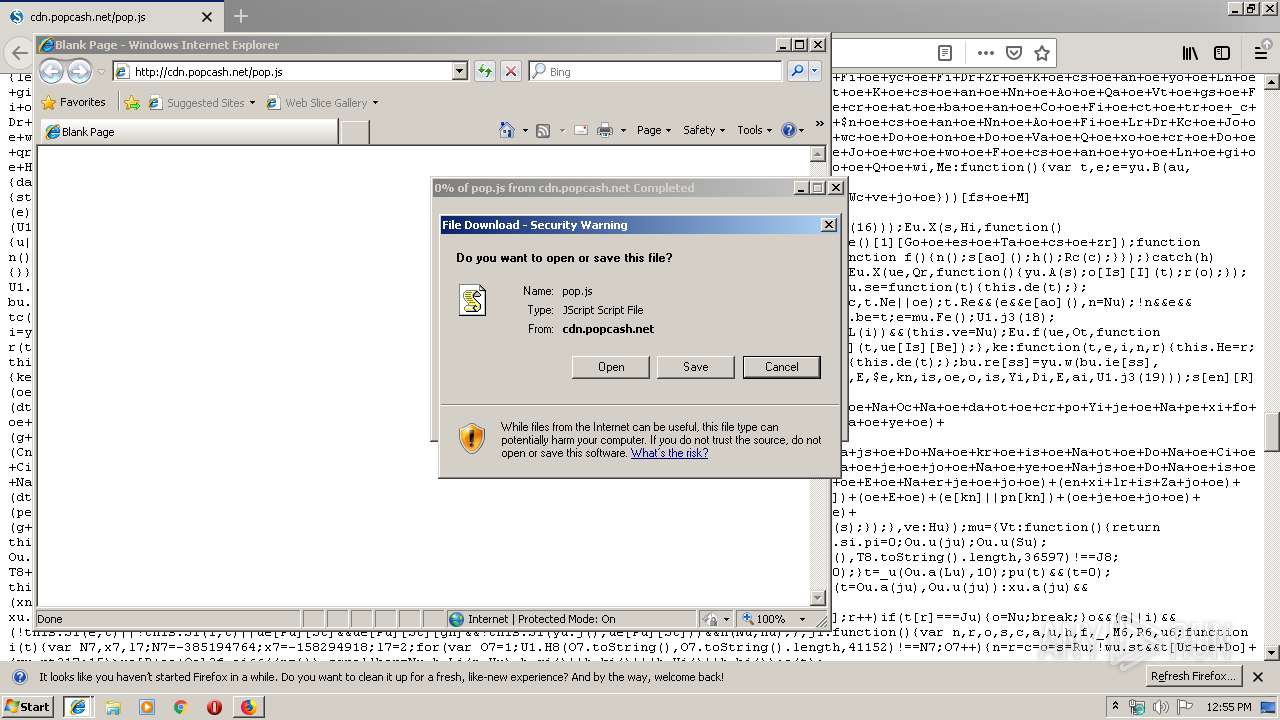Add current page to Favorites bar

(x=132, y=102)
